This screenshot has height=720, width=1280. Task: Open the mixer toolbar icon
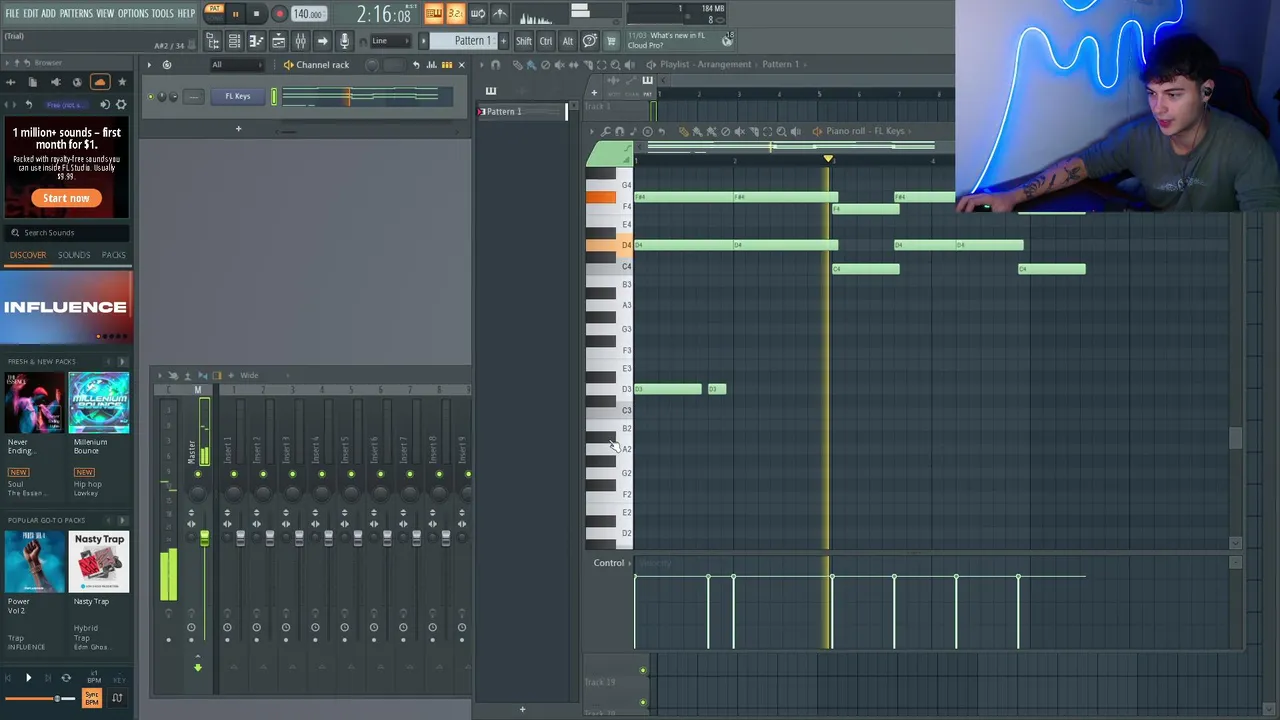click(x=300, y=41)
